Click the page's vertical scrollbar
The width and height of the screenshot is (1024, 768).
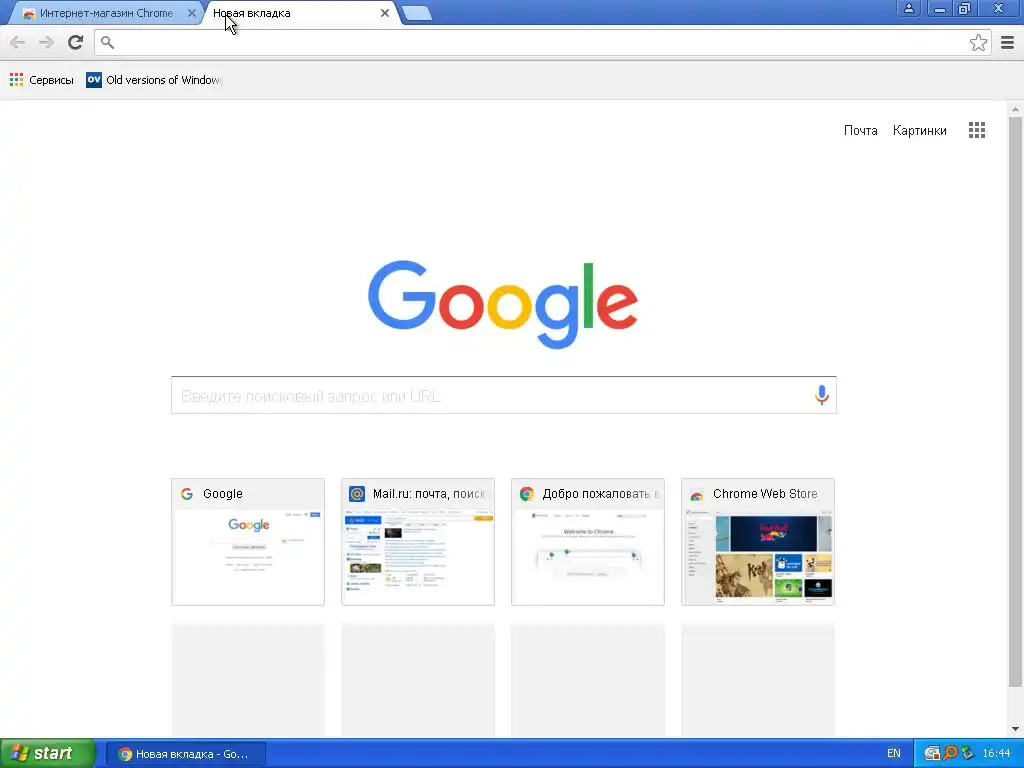tap(1015, 402)
